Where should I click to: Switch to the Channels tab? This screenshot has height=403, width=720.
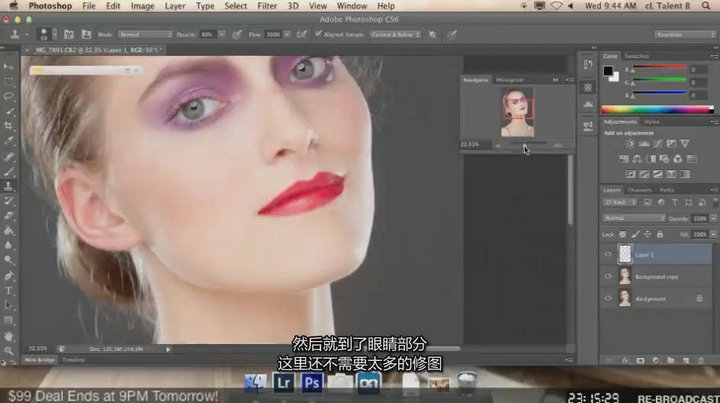tap(640, 190)
